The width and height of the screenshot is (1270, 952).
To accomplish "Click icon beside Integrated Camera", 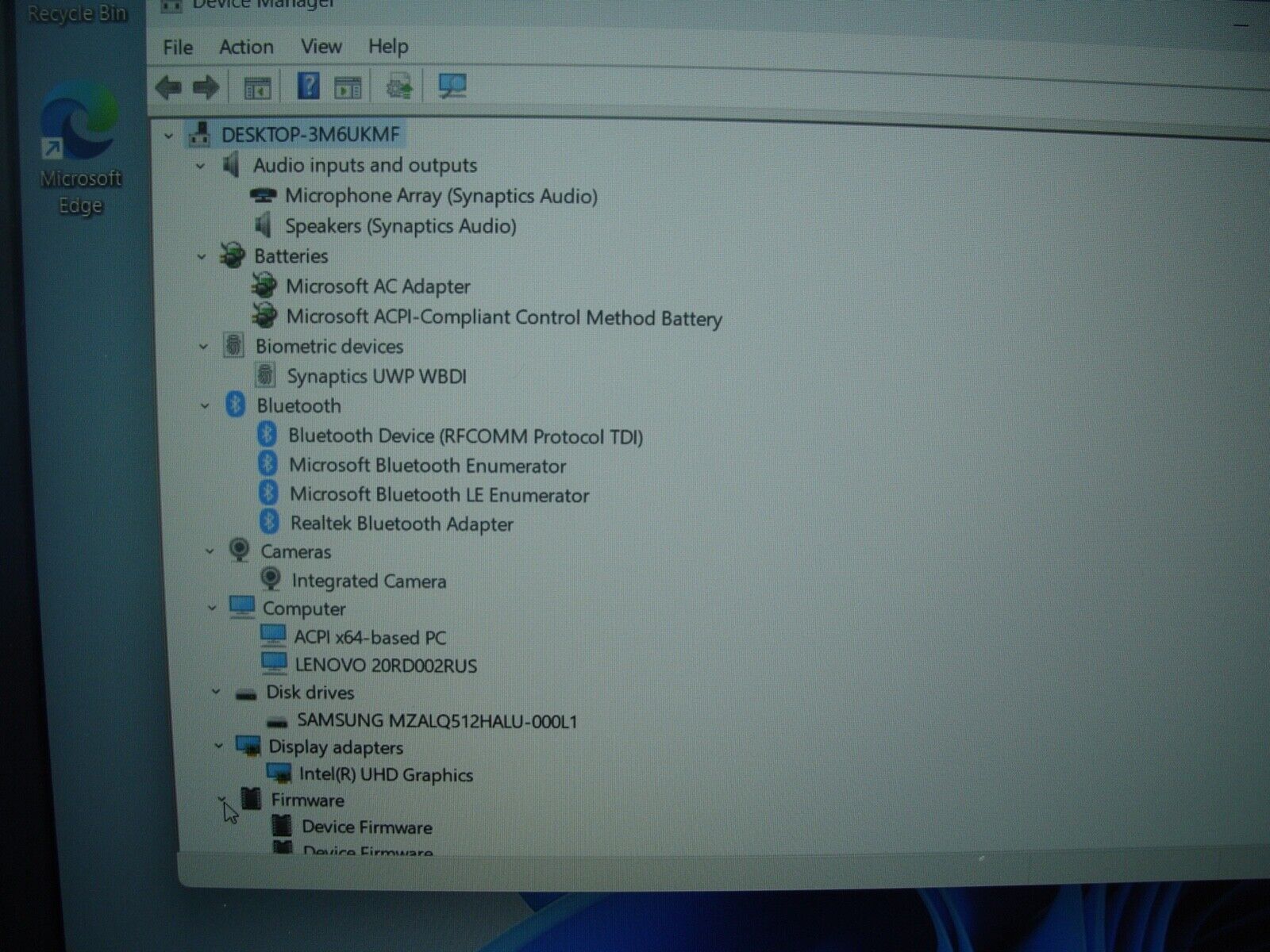I will pyautogui.click(x=271, y=579).
